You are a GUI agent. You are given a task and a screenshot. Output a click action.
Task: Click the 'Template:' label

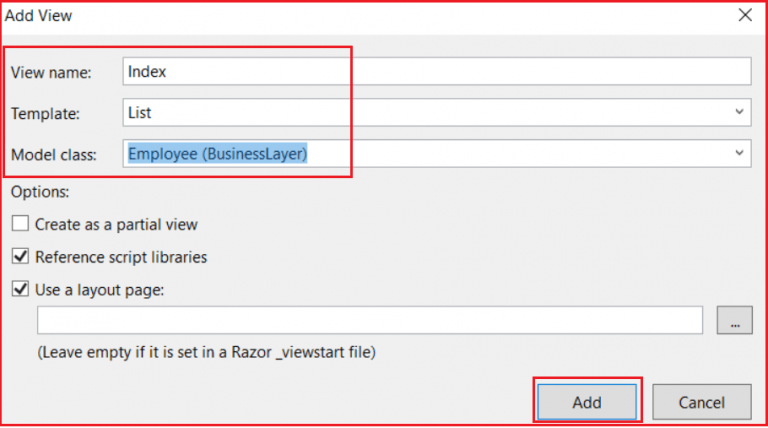45,114
